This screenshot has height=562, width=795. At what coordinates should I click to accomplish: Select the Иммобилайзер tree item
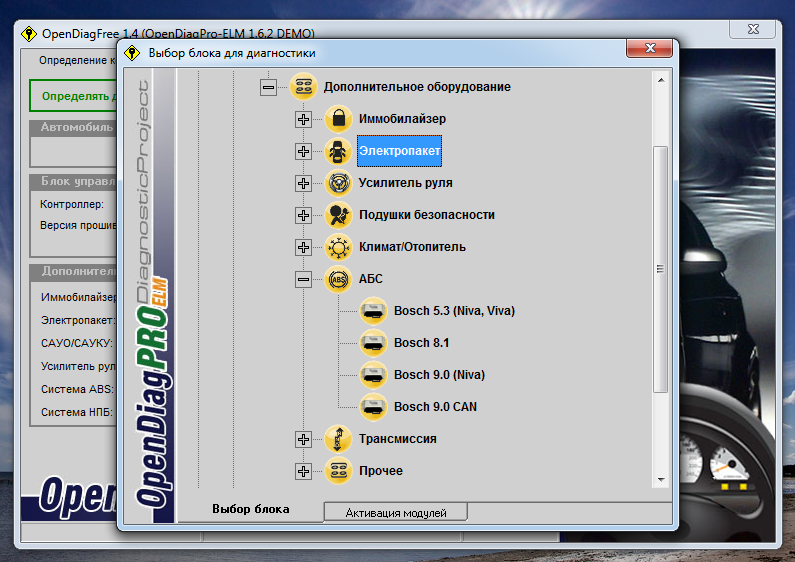(402, 119)
